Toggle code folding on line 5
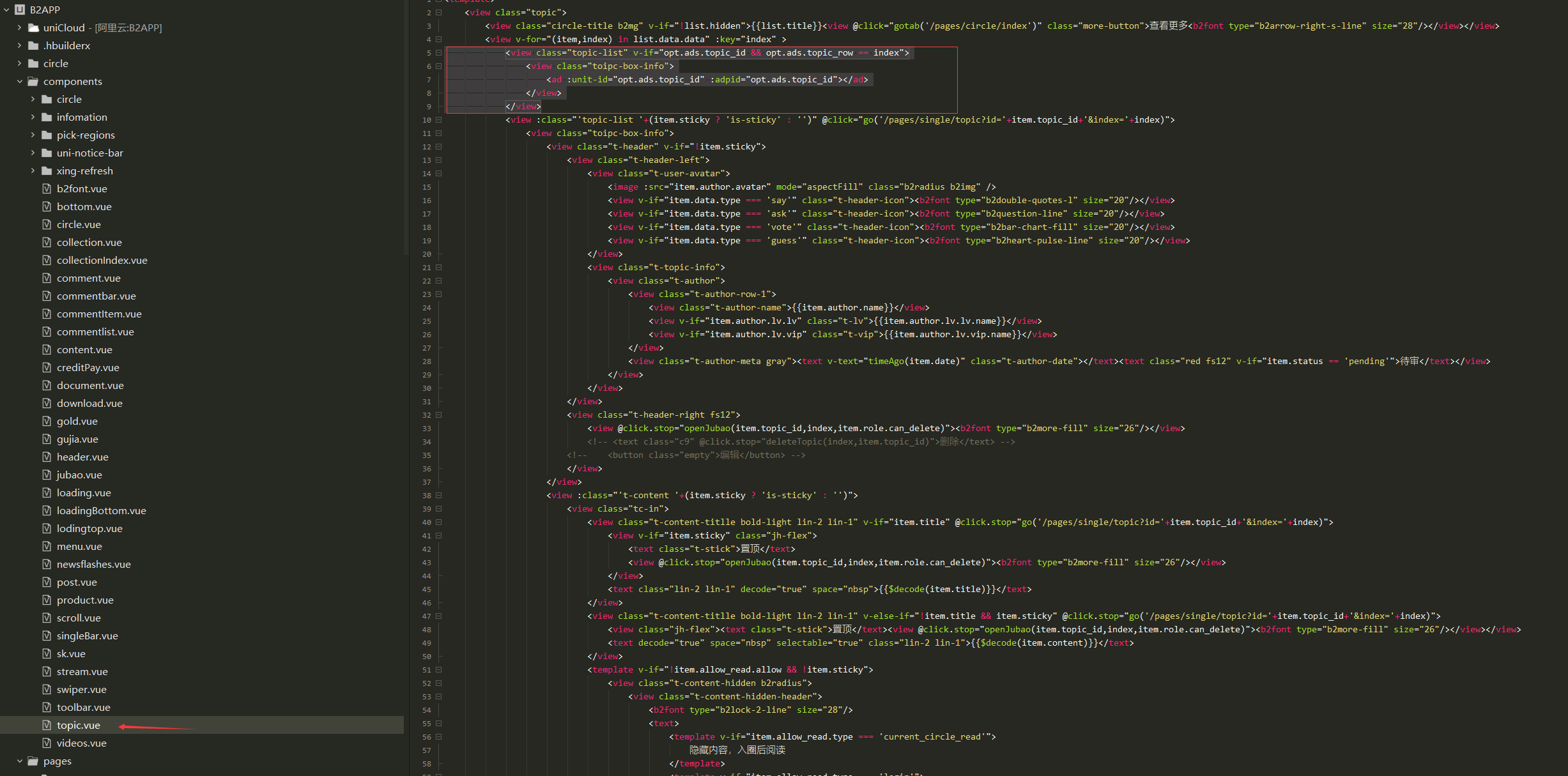This screenshot has height=776, width=1568. click(439, 52)
